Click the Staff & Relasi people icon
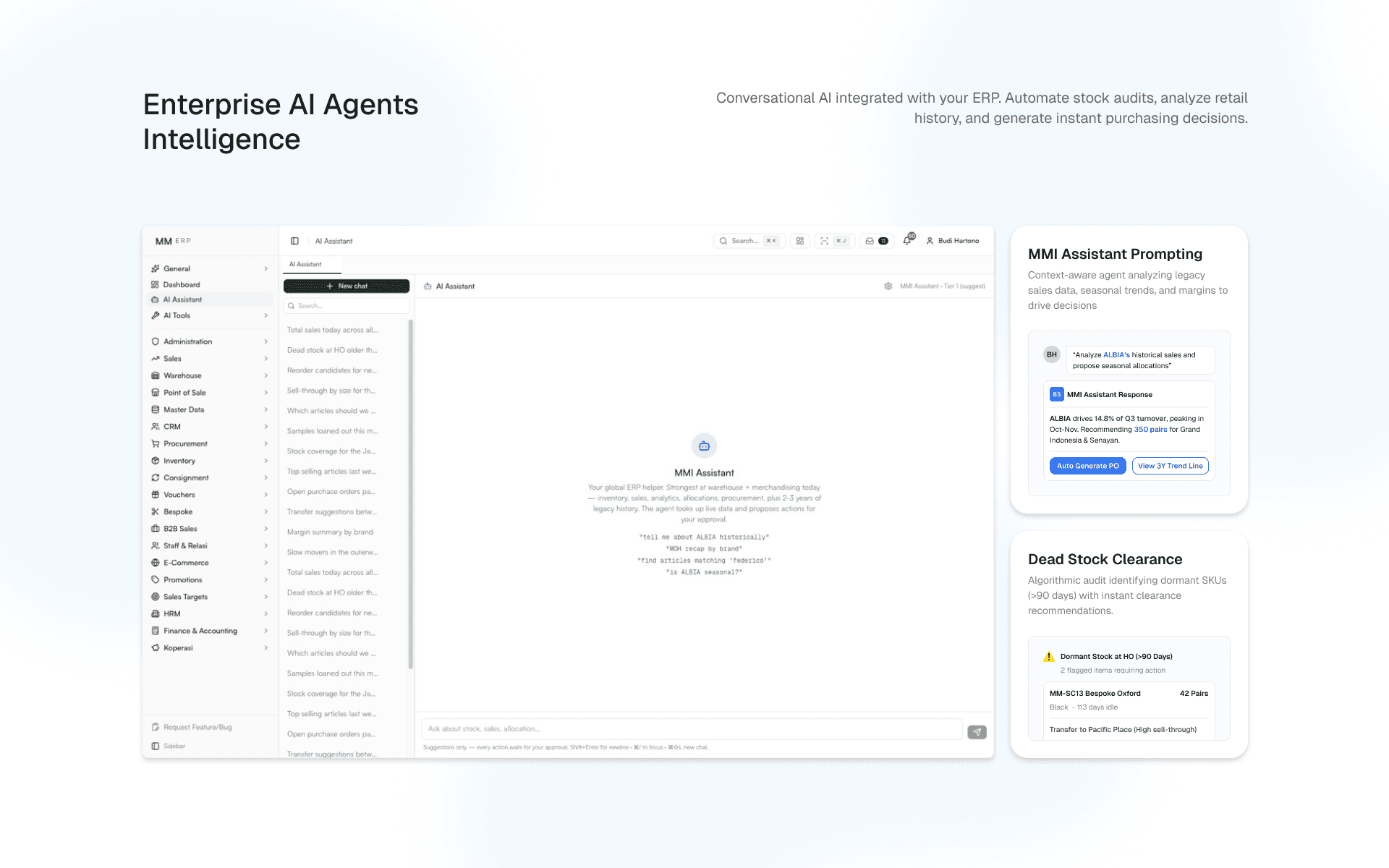 (155, 545)
